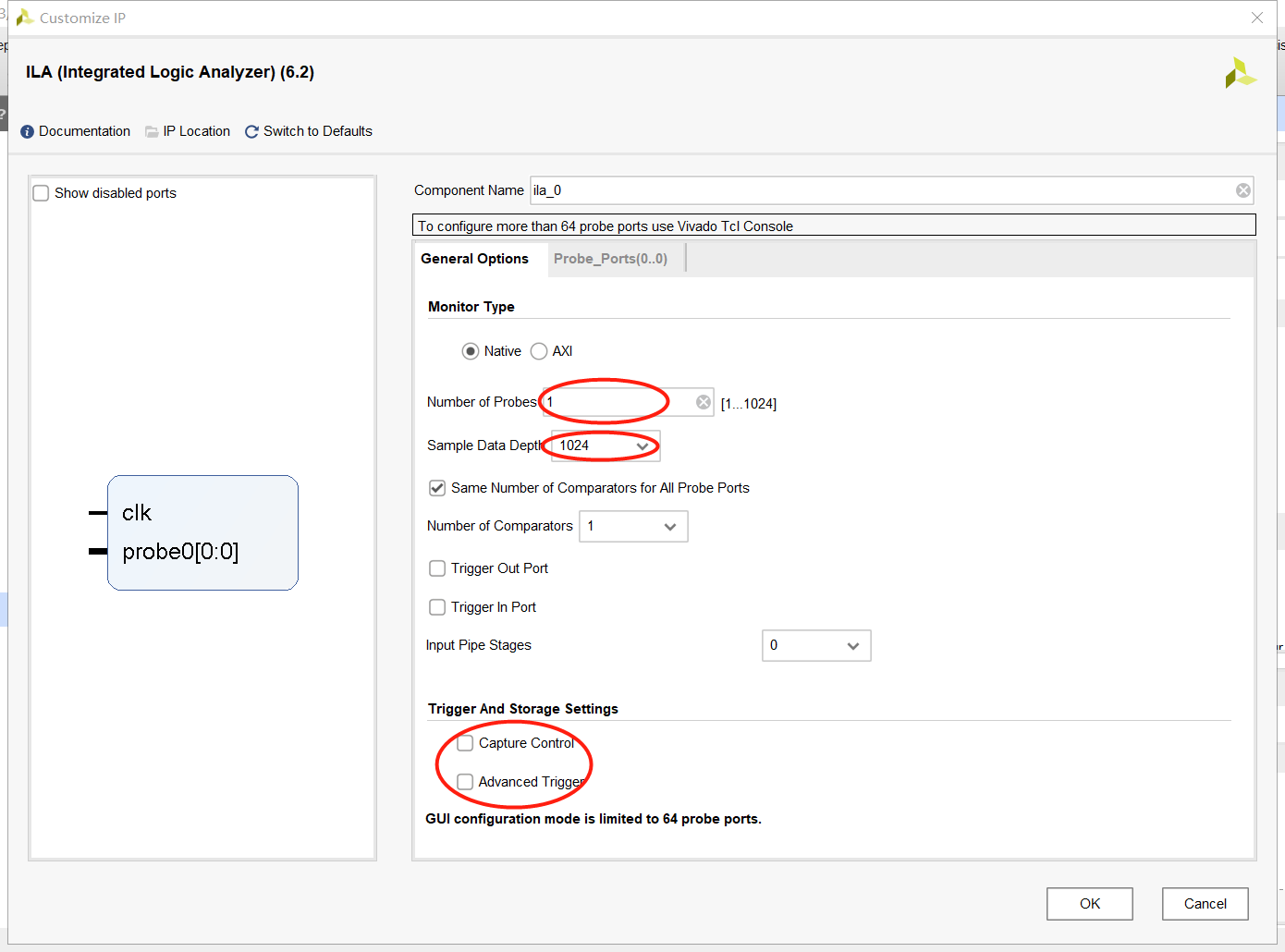Click the Number of Probes input field
This screenshot has height=952, width=1285.
(x=628, y=402)
